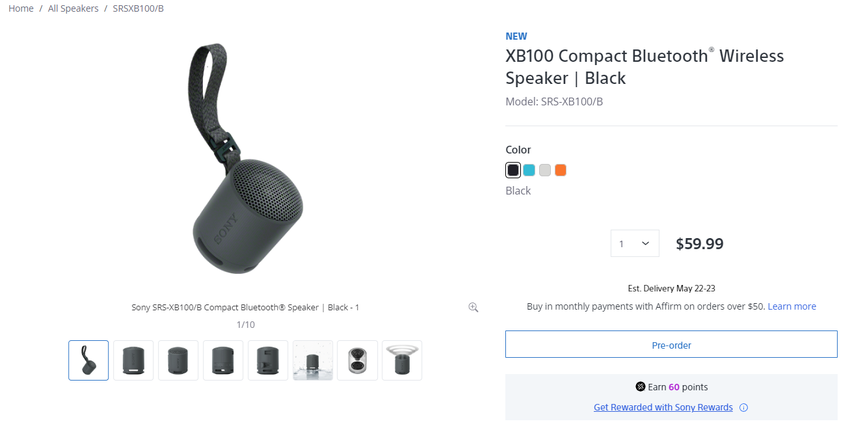Screen dimensions: 850x430
Task: Open All Speakers breadcrumb link
Action: coord(73,8)
